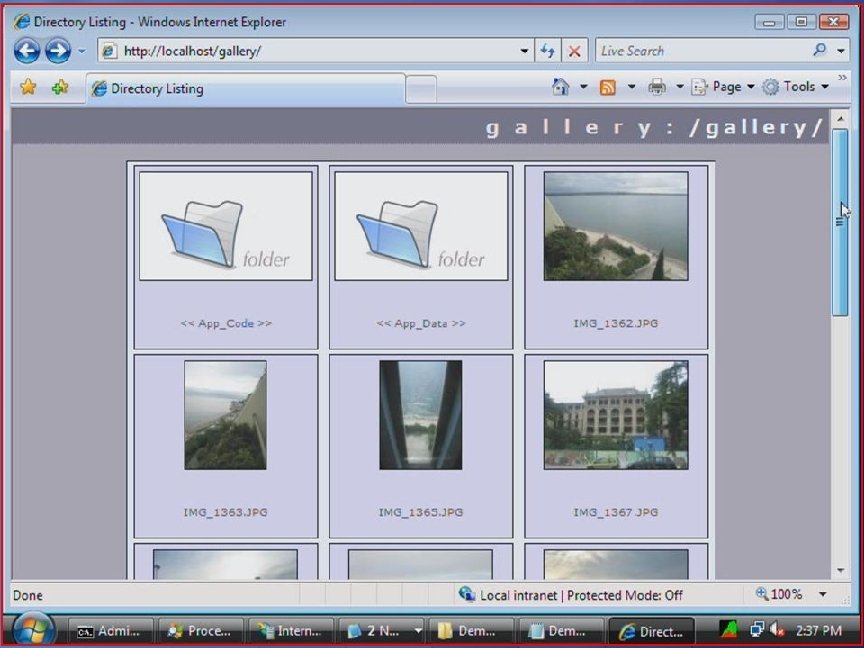This screenshot has height=648, width=864.
Task: Focus the Live Search box
Action: tap(703, 51)
